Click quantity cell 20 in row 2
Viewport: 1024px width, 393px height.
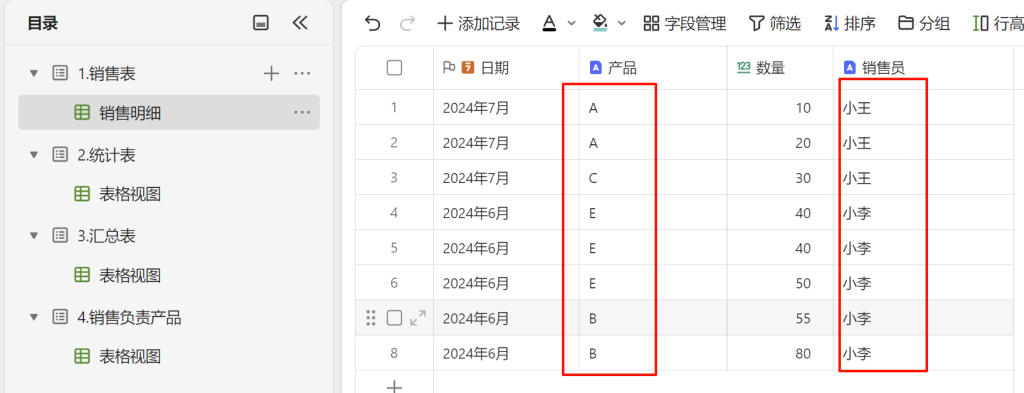(780, 142)
